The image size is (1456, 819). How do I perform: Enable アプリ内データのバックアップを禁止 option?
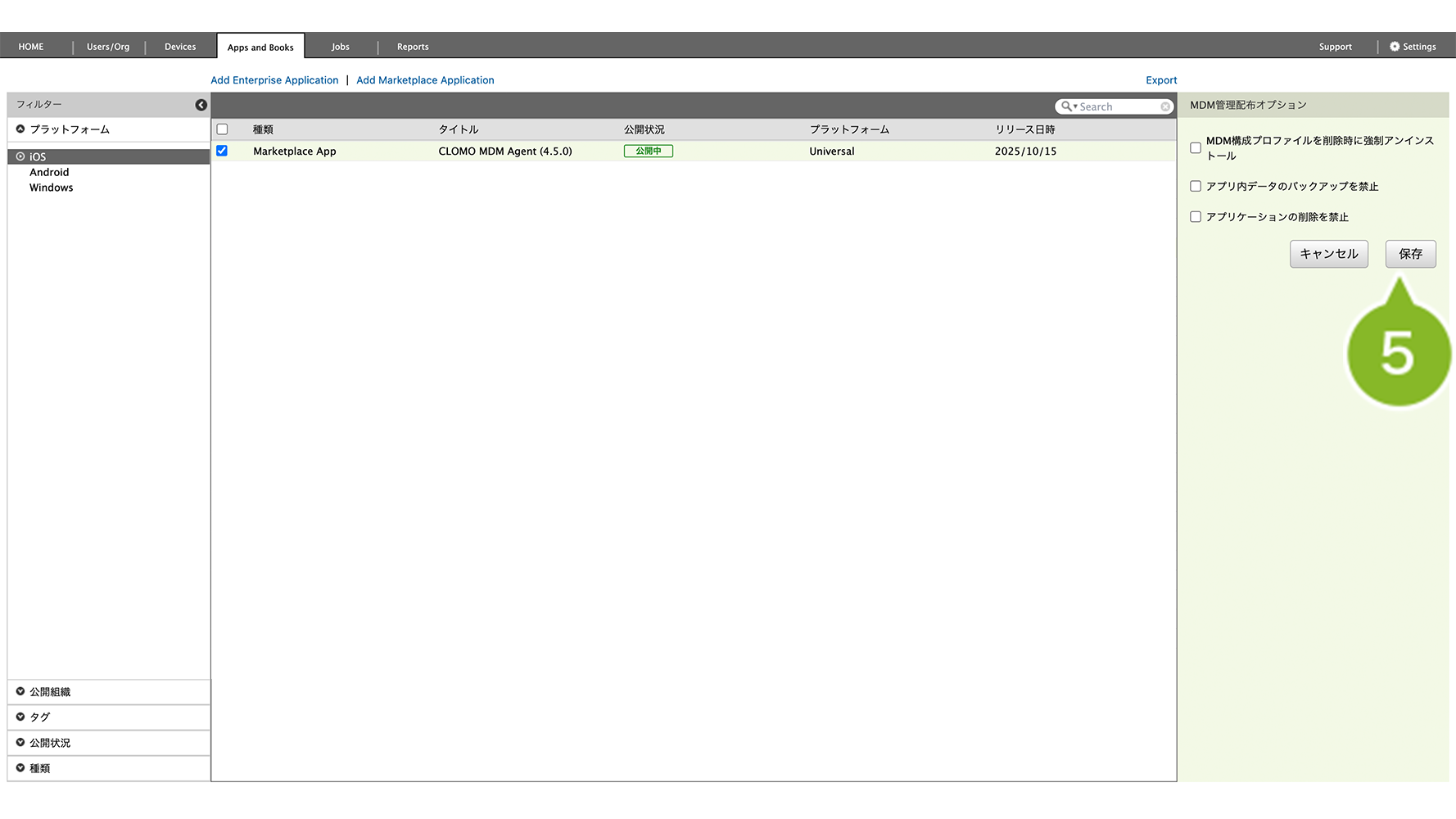[1196, 187]
